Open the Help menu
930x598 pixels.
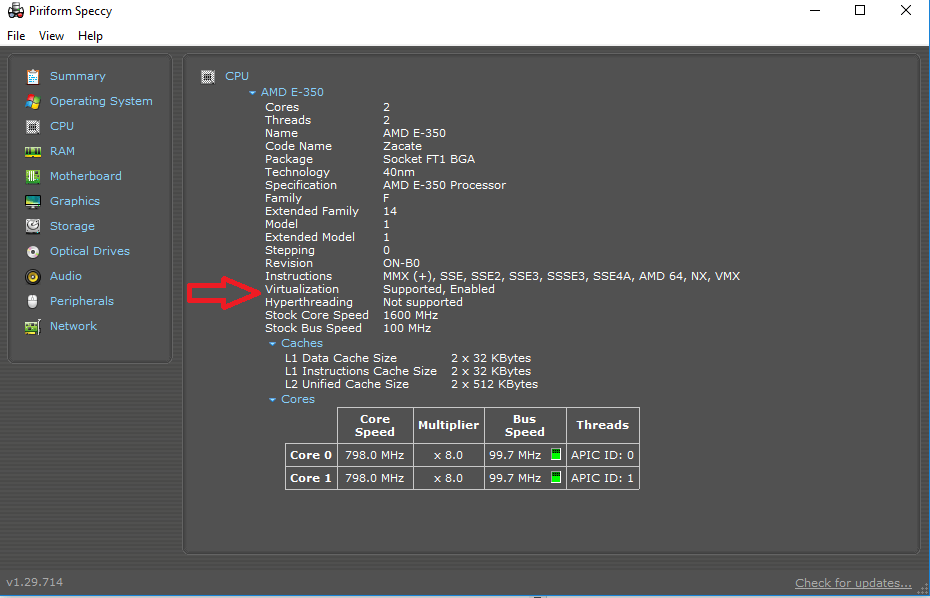(90, 36)
